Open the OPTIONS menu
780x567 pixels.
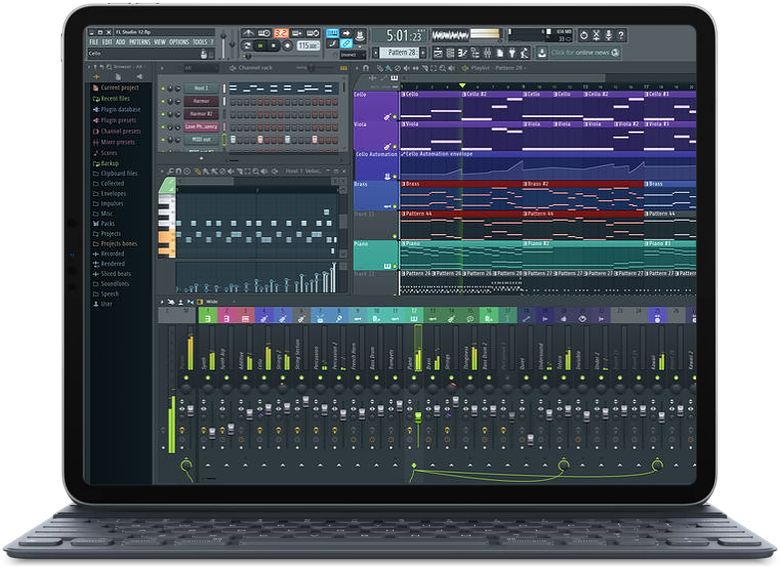(x=179, y=42)
